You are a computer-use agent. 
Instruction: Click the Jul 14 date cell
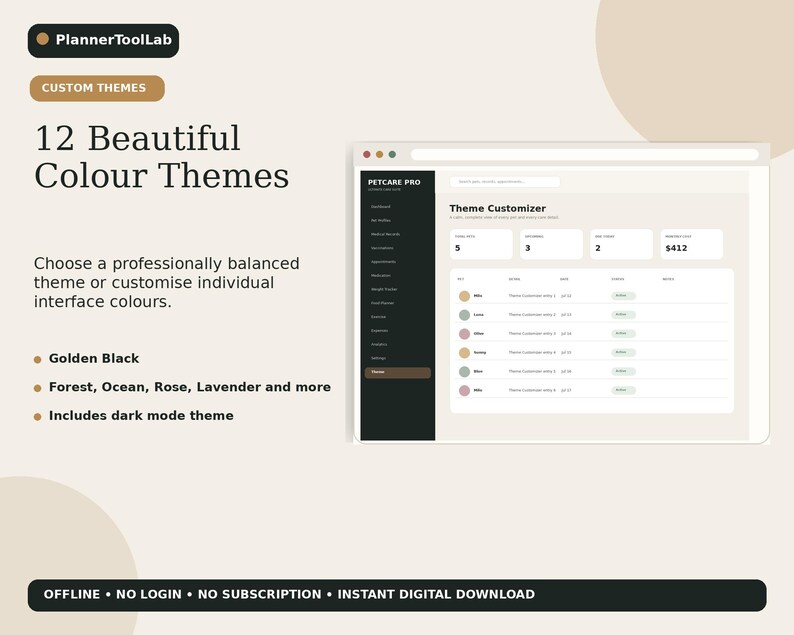pos(566,334)
